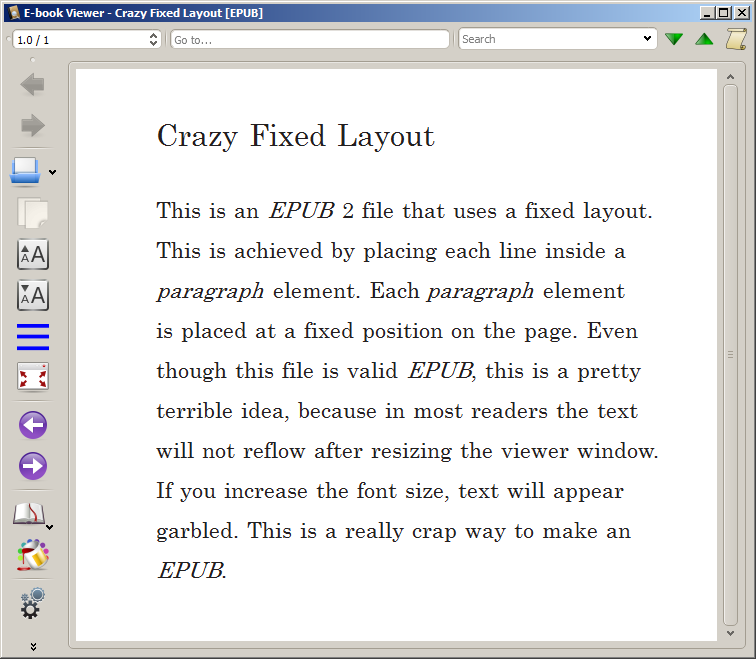Go to the next page with purple arrow
This screenshot has width=756, height=659.
click(33, 467)
